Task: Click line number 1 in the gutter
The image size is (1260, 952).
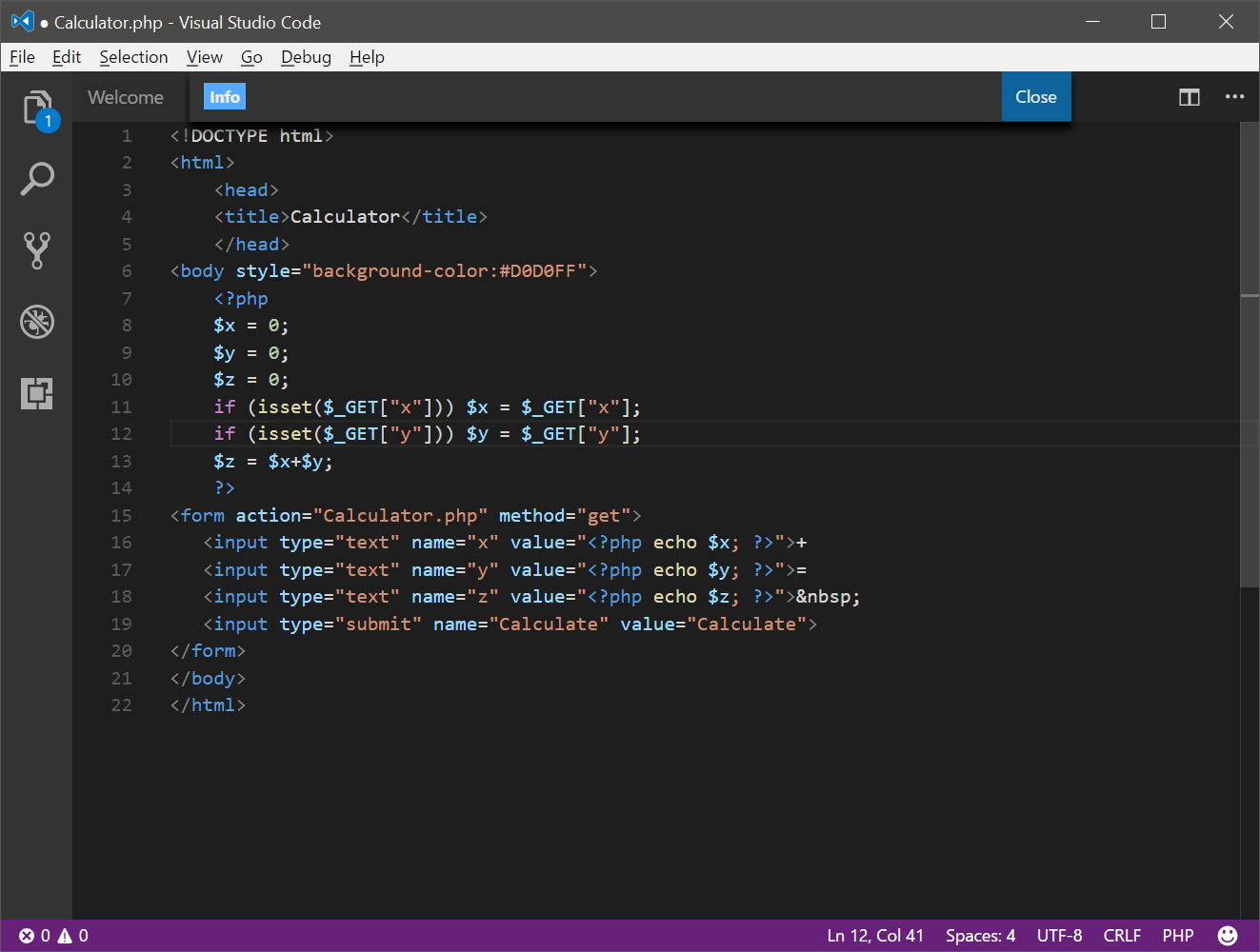Action: pos(127,136)
